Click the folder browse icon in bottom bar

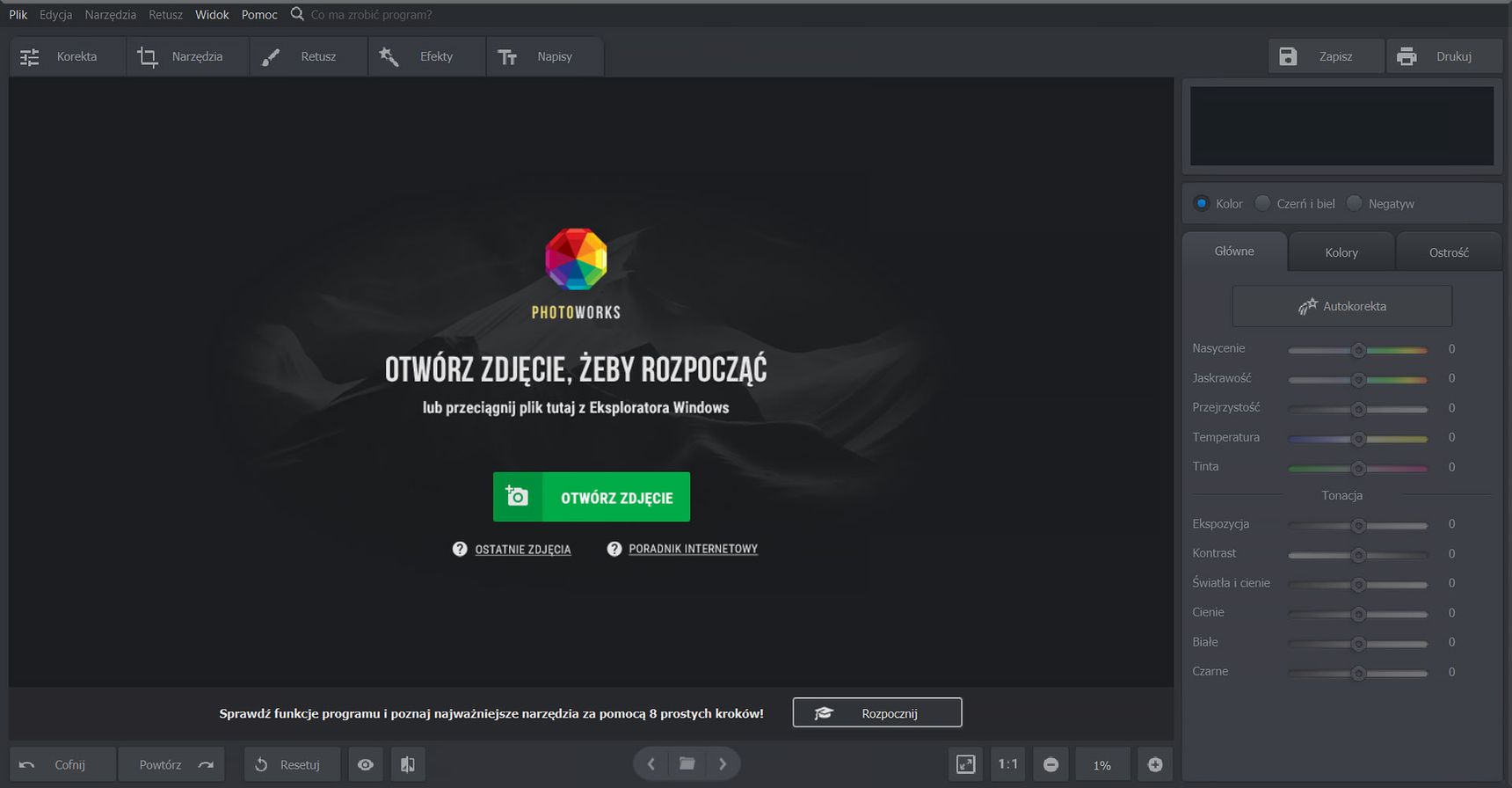click(687, 763)
